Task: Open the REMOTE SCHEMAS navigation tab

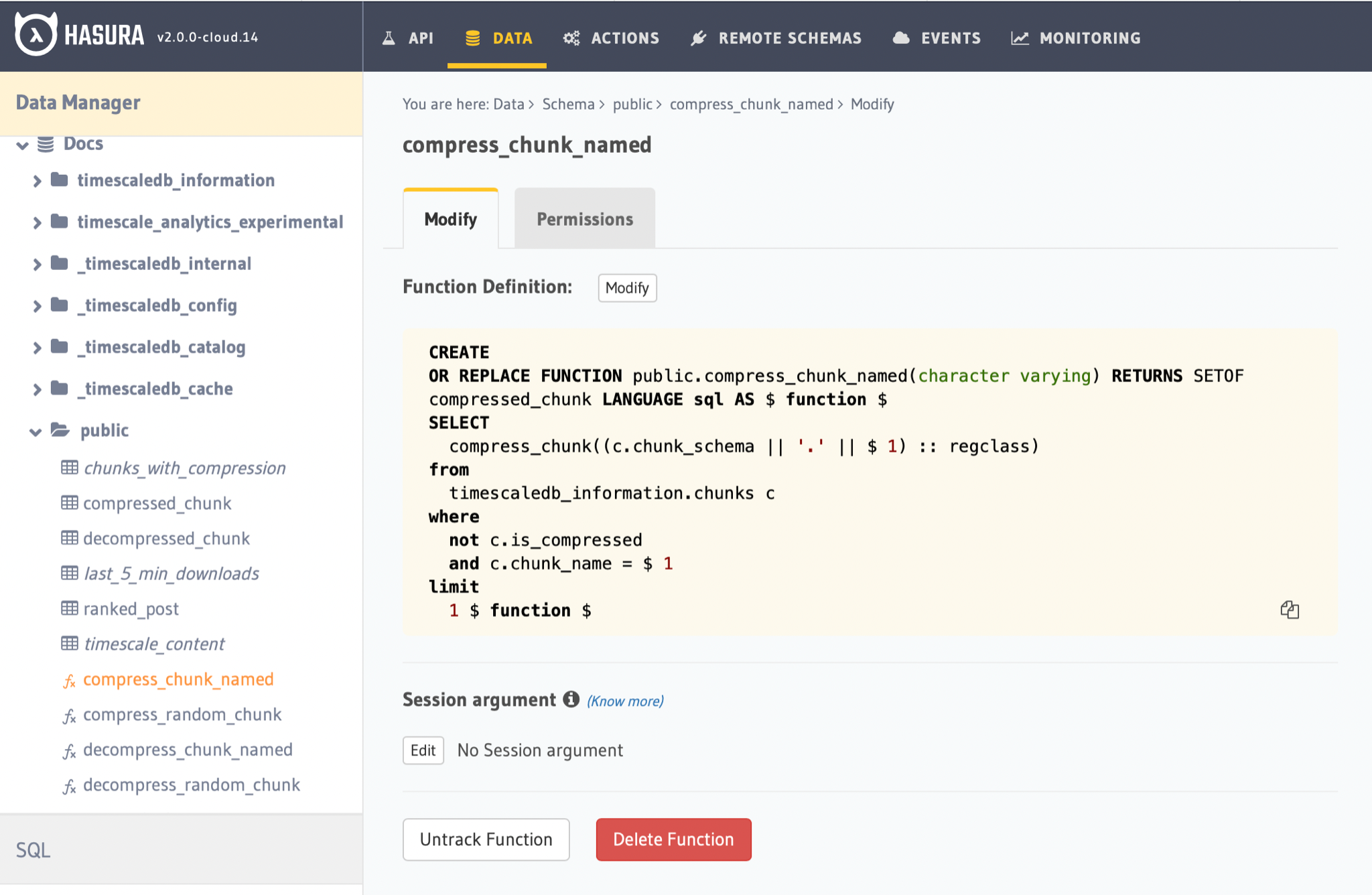Action: (x=776, y=38)
